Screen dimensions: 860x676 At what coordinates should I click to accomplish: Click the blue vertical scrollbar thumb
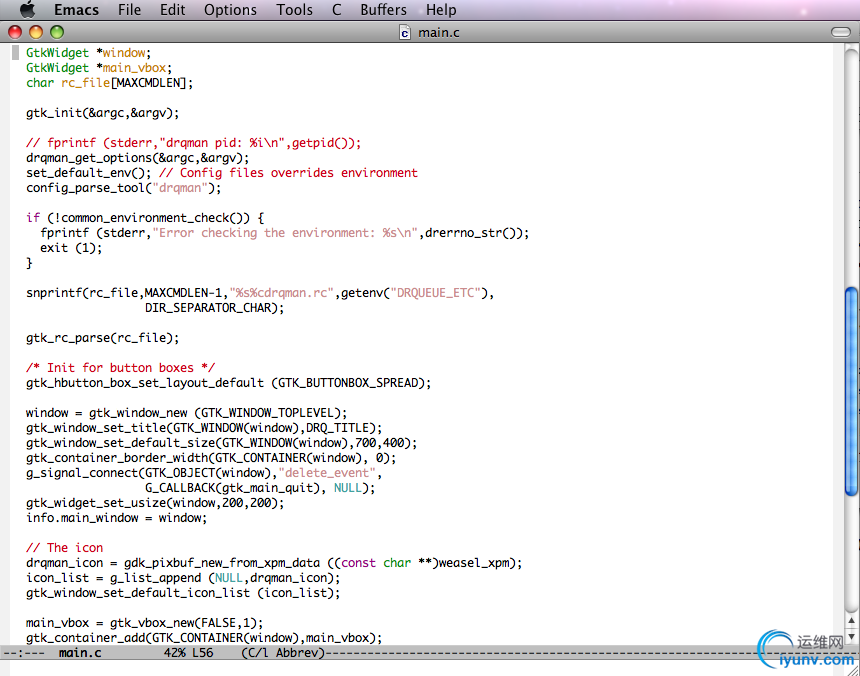click(x=851, y=391)
